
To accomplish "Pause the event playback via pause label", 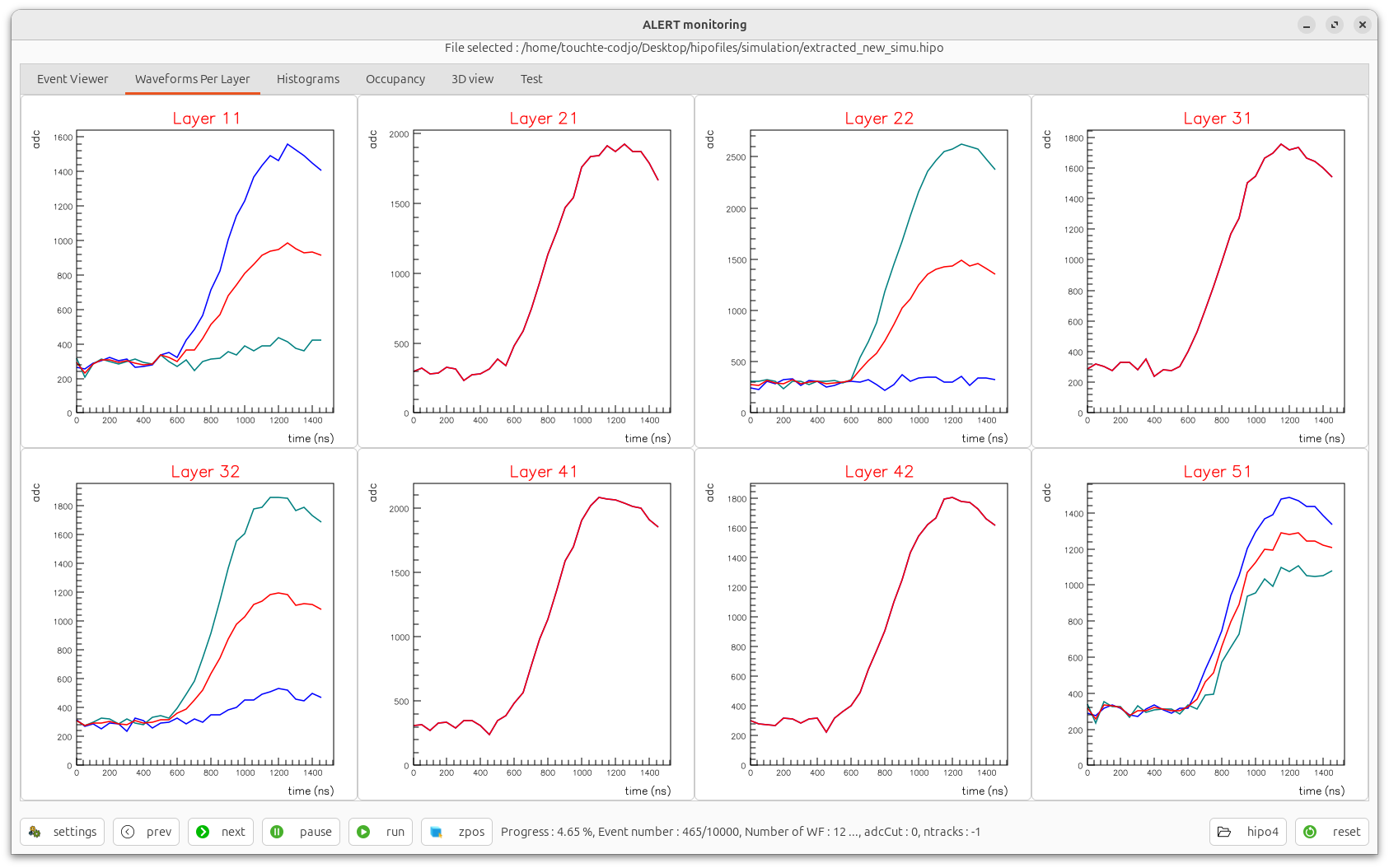I will [316, 832].
